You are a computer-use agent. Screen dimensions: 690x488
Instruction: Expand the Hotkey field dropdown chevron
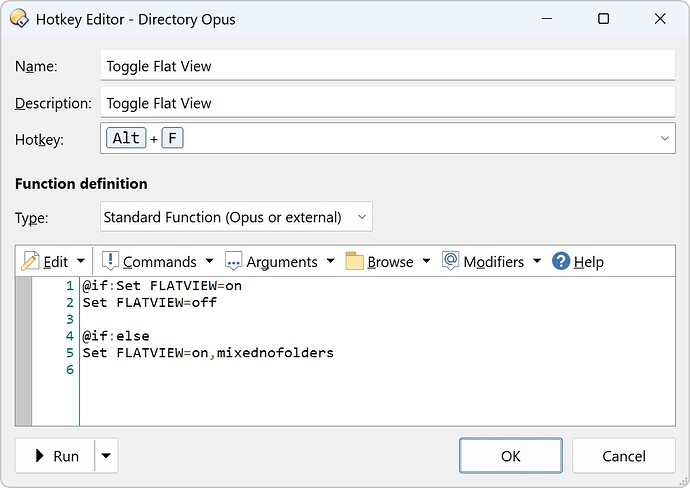[x=664, y=138]
